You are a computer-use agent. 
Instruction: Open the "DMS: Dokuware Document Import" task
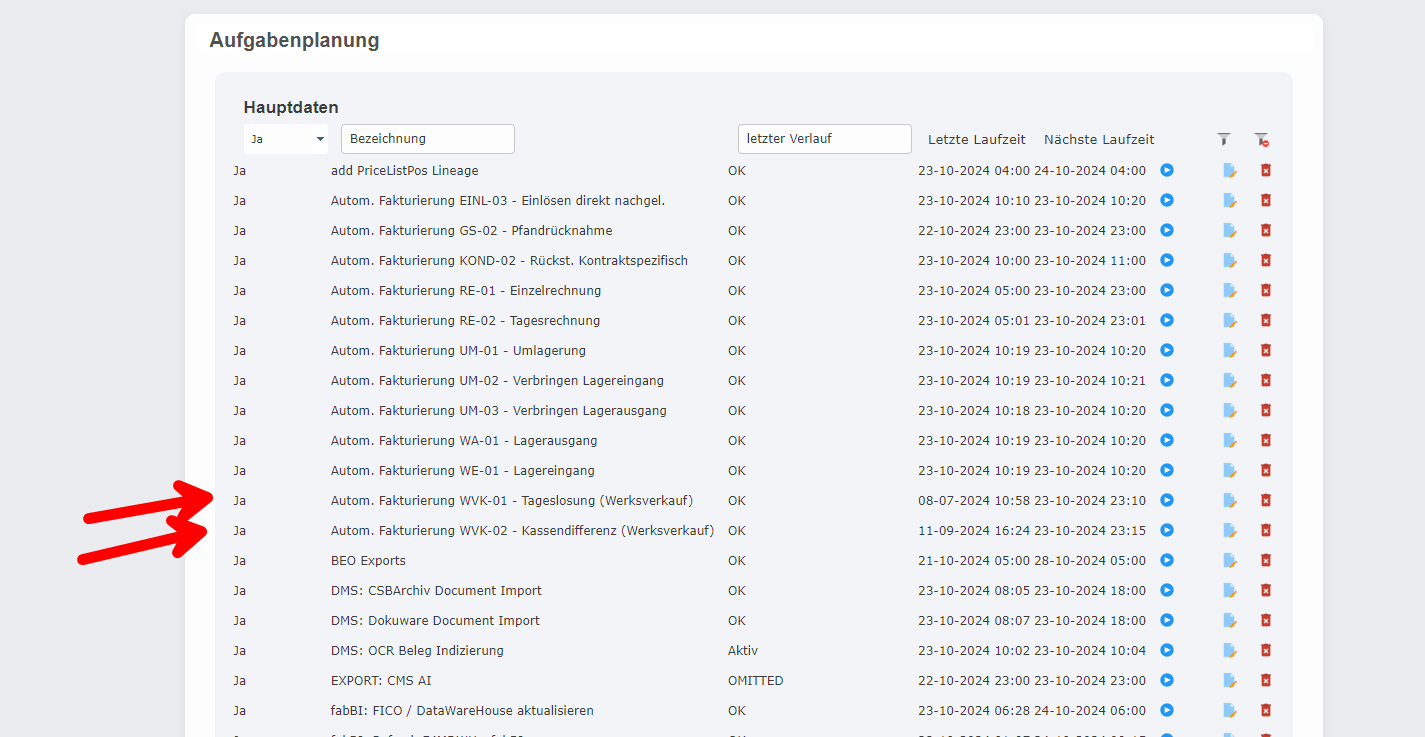pyautogui.click(x=434, y=620)
